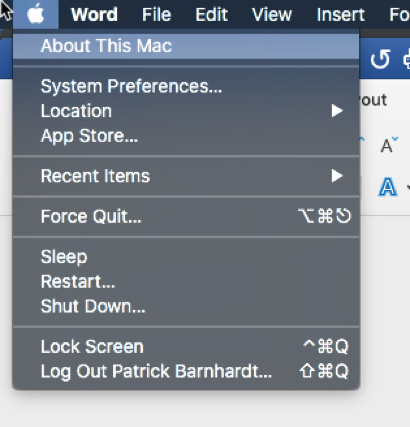Open the Insert menu
The image size is (410, 427).
click(340, 14)
